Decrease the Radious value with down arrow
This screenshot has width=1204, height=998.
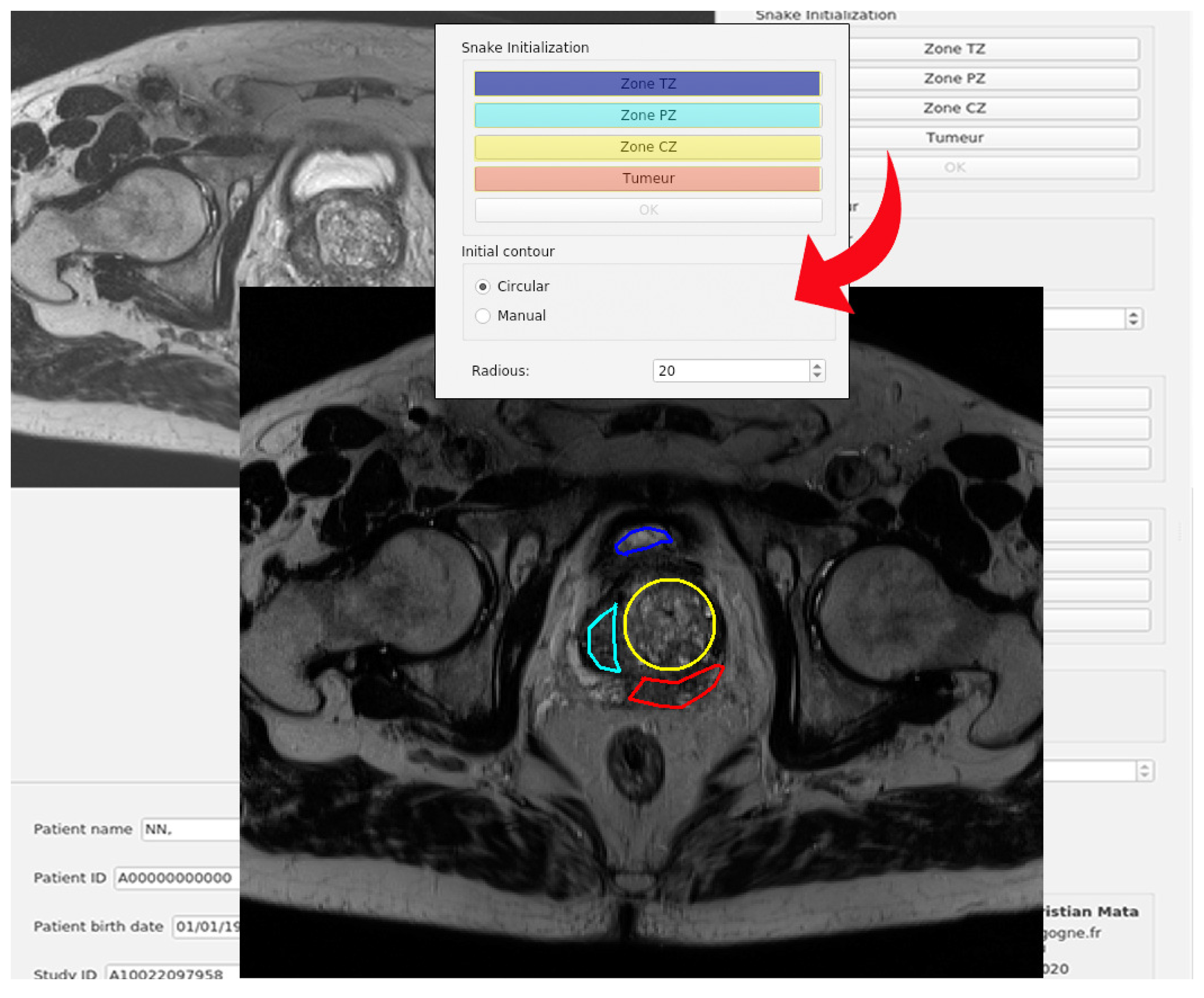pyautogui.click(x=817, y=376)
